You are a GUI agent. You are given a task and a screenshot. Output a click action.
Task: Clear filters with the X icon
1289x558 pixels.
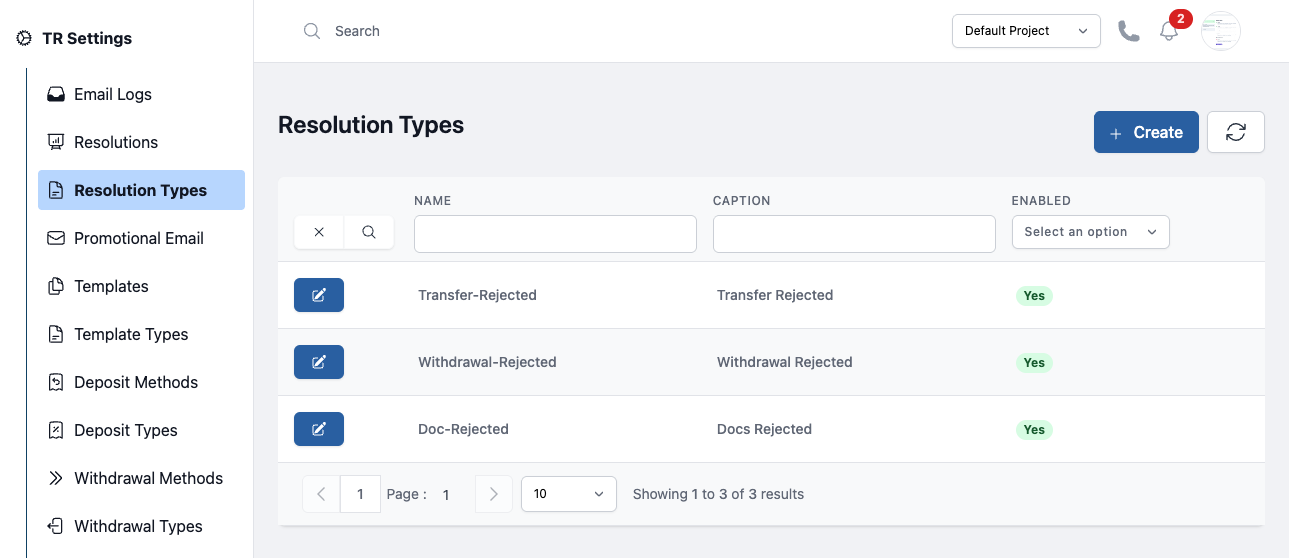pos(319,232)
